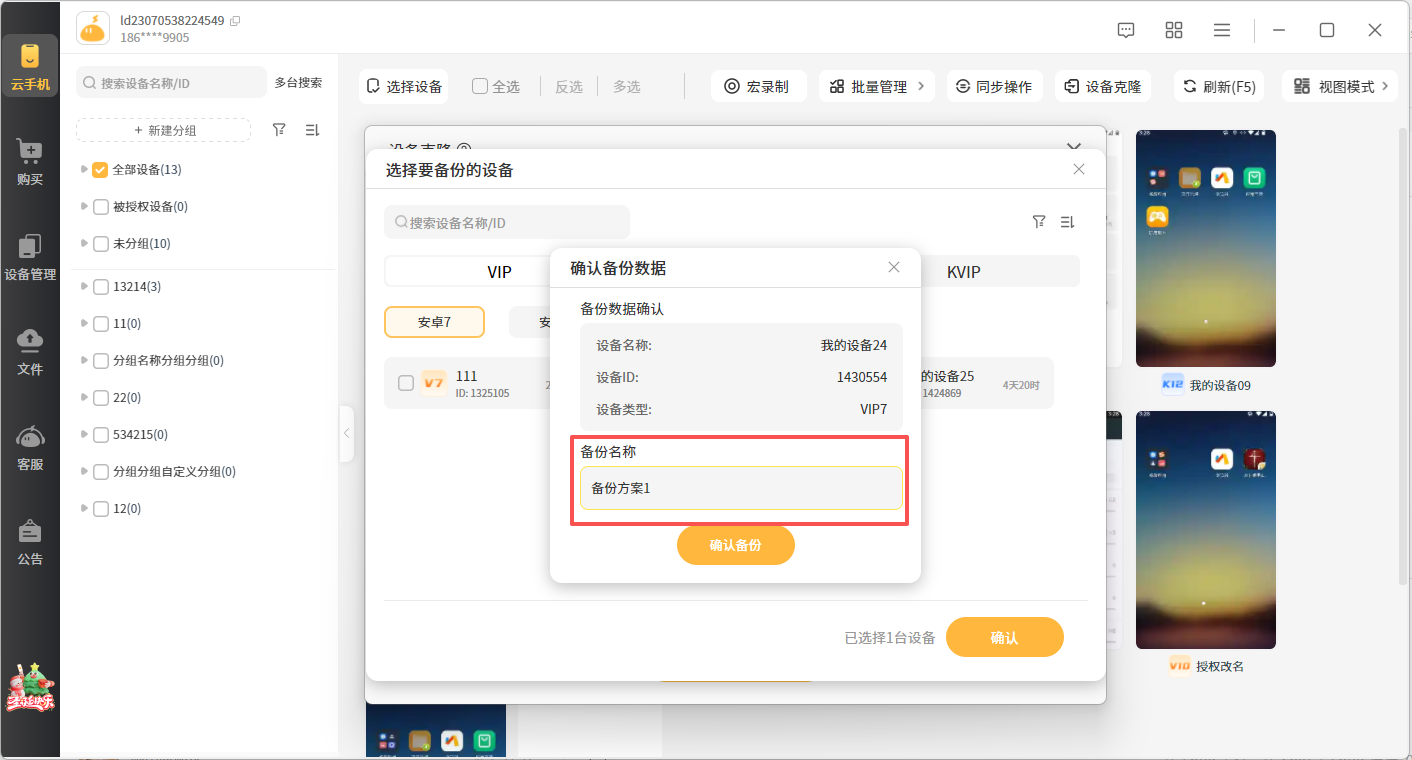Click the 备份名称 input field

[740, 488]
